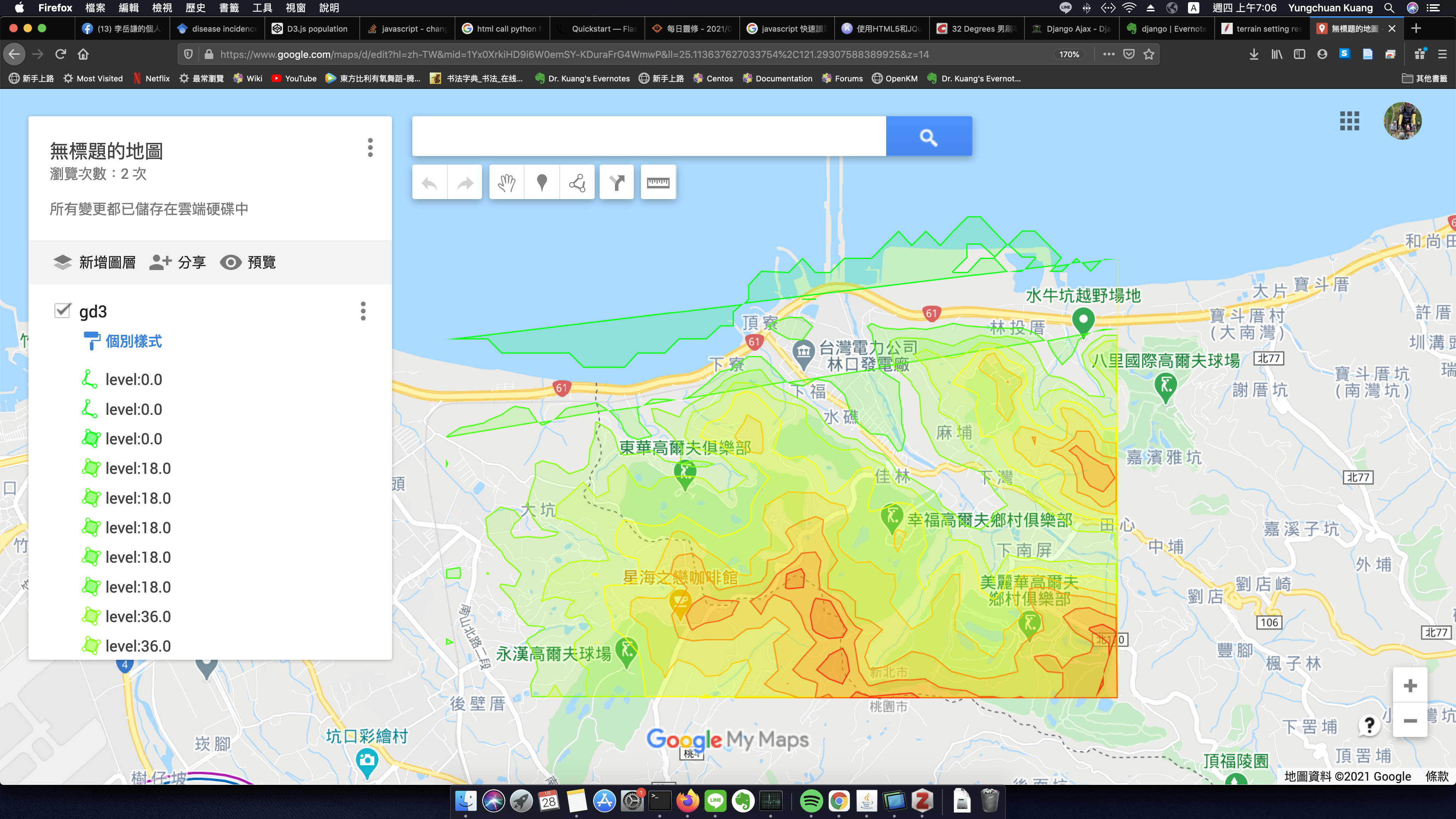Open 個別樣式 individual styles link
Screen dimensions: 1456x819
click(x=123, y=341)
